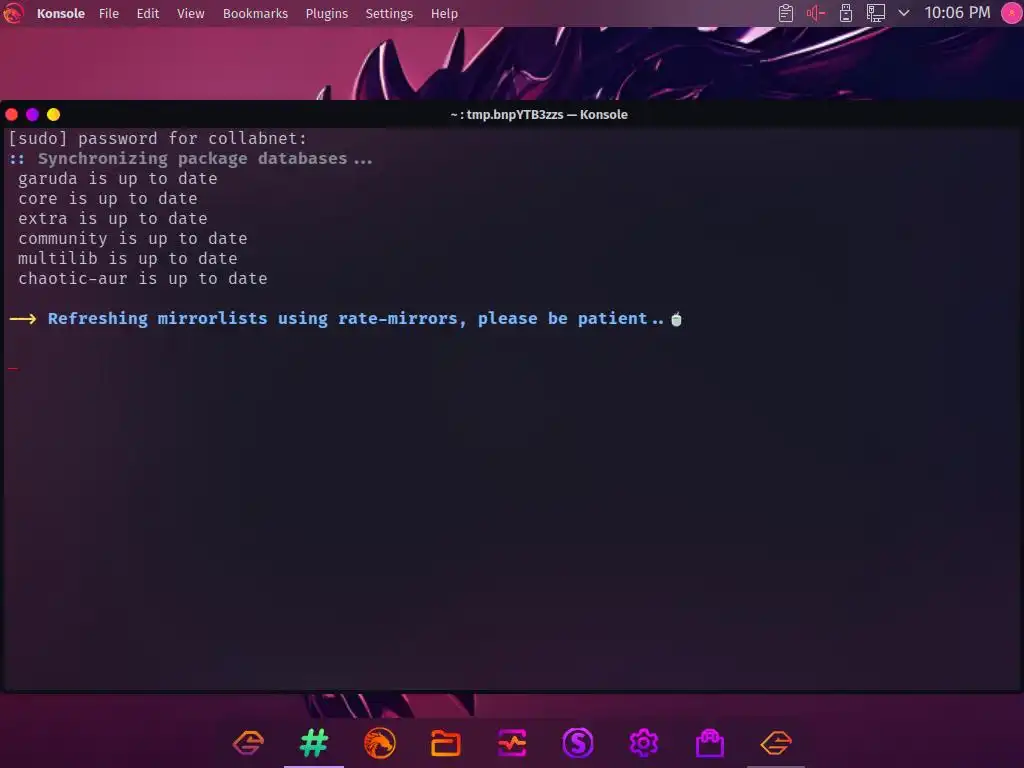Open the software store bag dock icon
1024x768 pixels.
click(x=710, y=743)
